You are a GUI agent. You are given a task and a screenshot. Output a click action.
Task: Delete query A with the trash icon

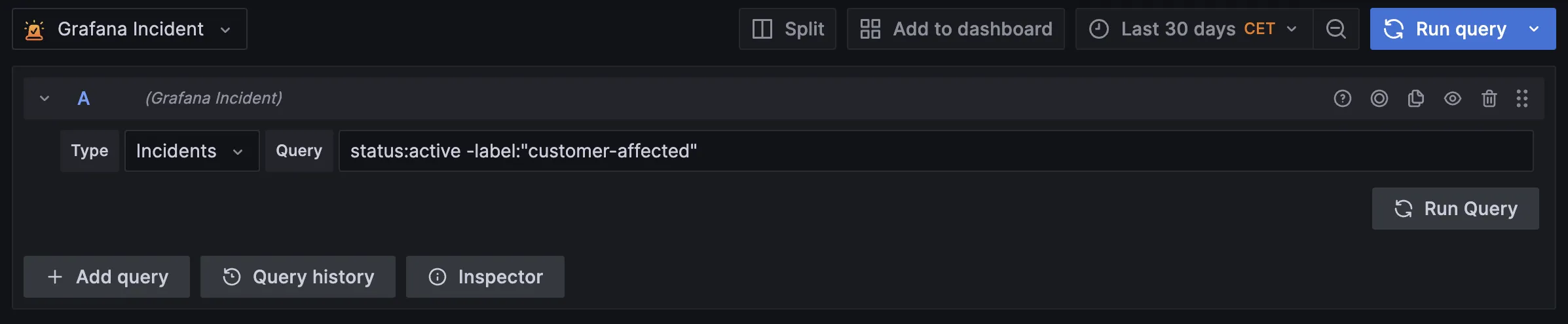pyautogui.click(x=1489, y=98)
